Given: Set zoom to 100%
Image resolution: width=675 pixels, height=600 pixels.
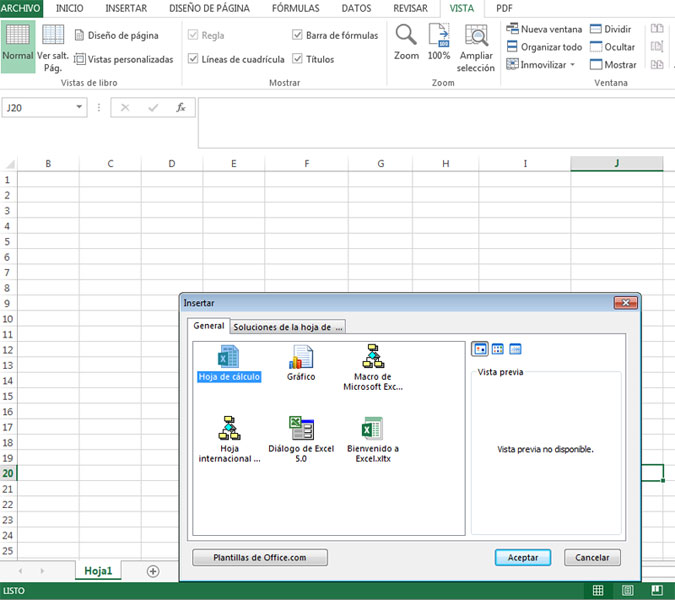Looking at the screenshot, I should [x=439, y=43].
